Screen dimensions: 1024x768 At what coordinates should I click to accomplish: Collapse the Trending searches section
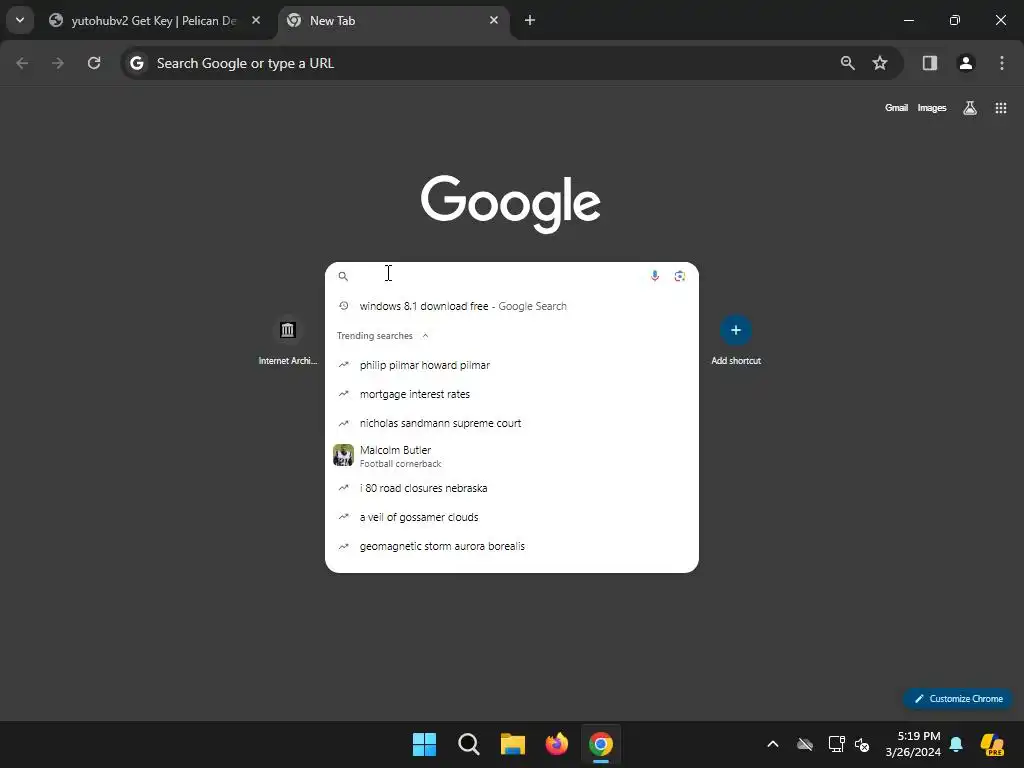(x=425, y=336)
